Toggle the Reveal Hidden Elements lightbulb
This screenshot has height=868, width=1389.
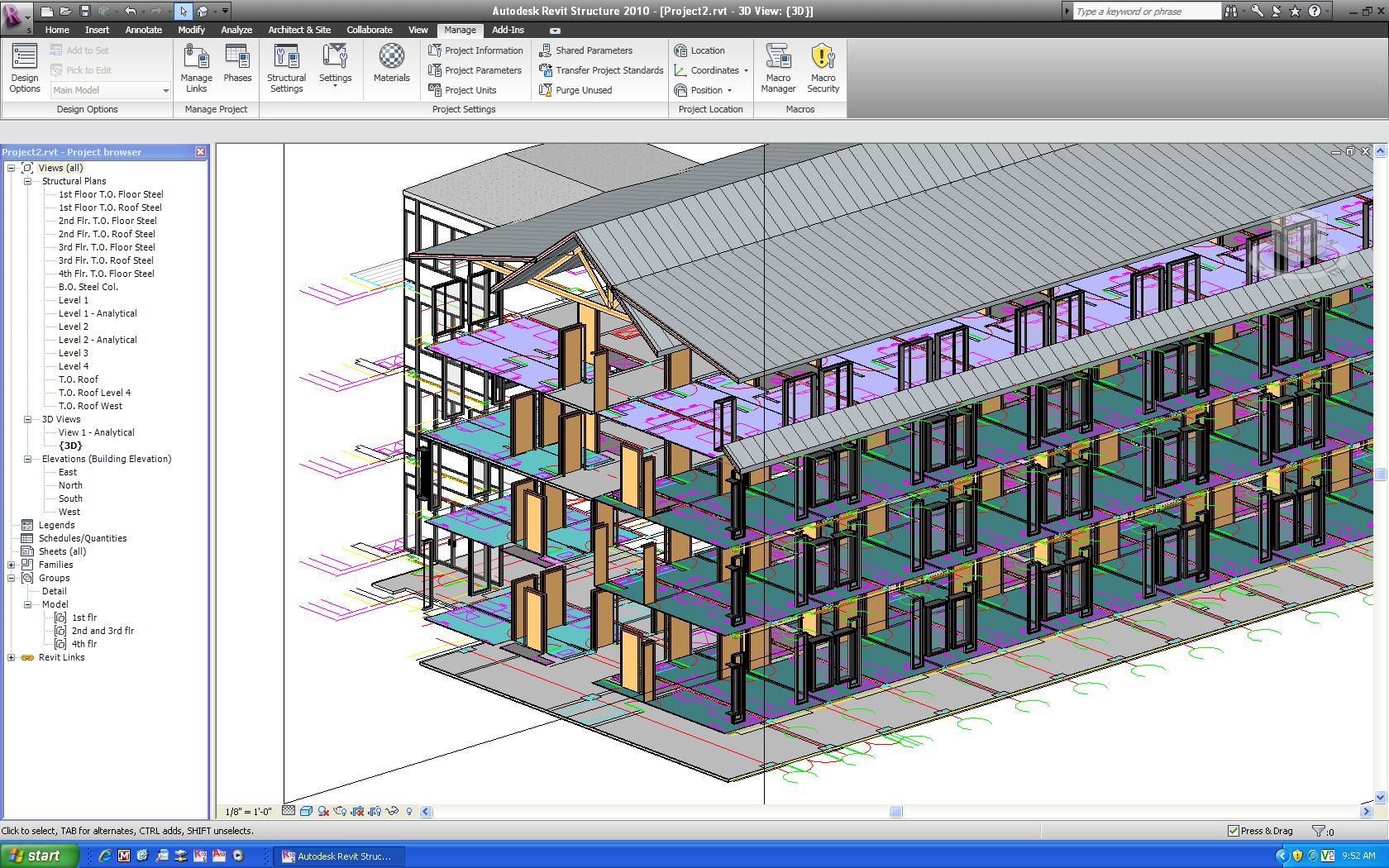pos(409,811)
